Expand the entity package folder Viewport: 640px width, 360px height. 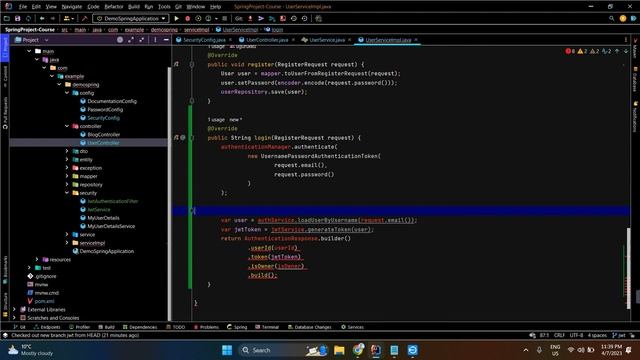(67, 160)
